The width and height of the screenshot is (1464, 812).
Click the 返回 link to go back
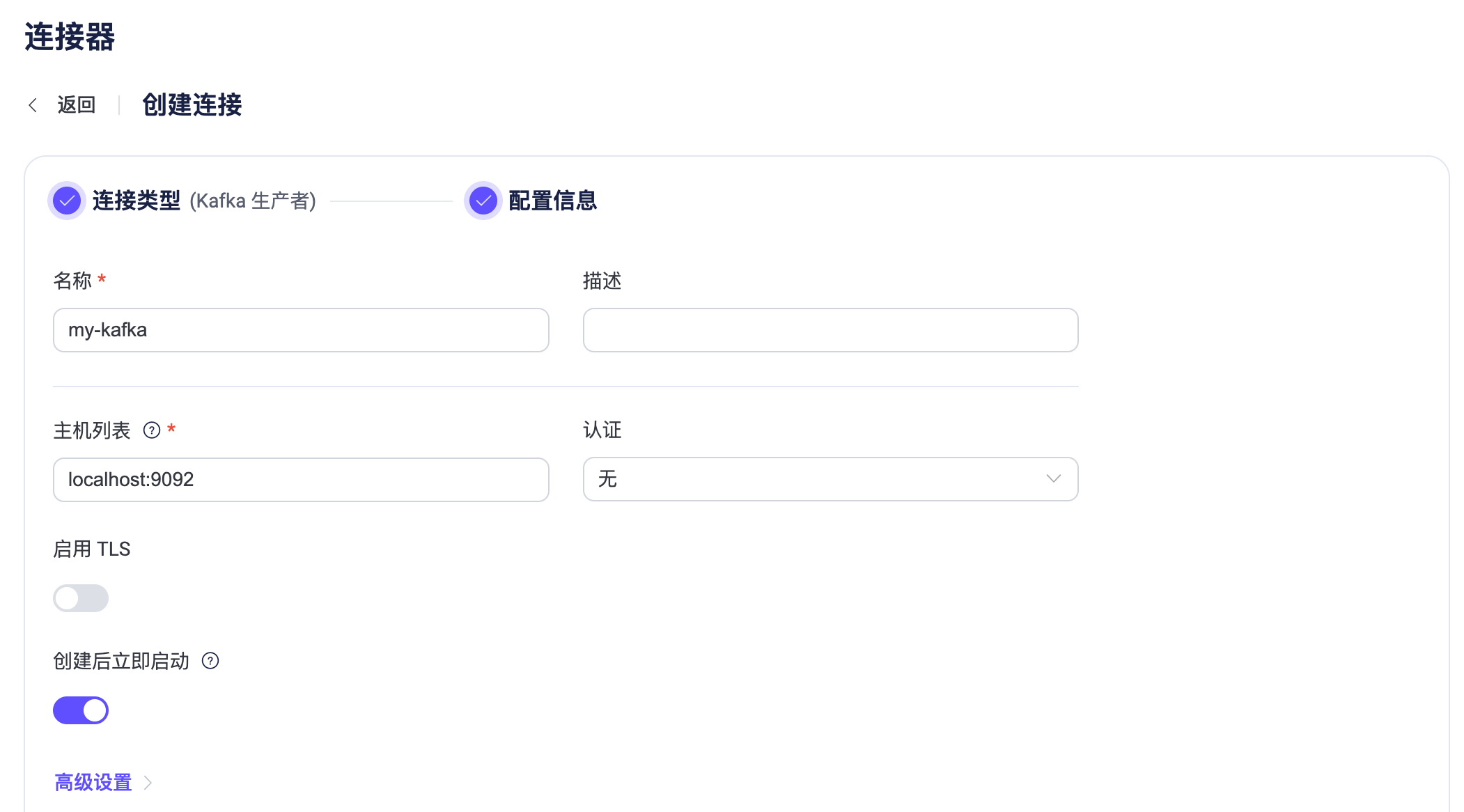pos(77,104)
